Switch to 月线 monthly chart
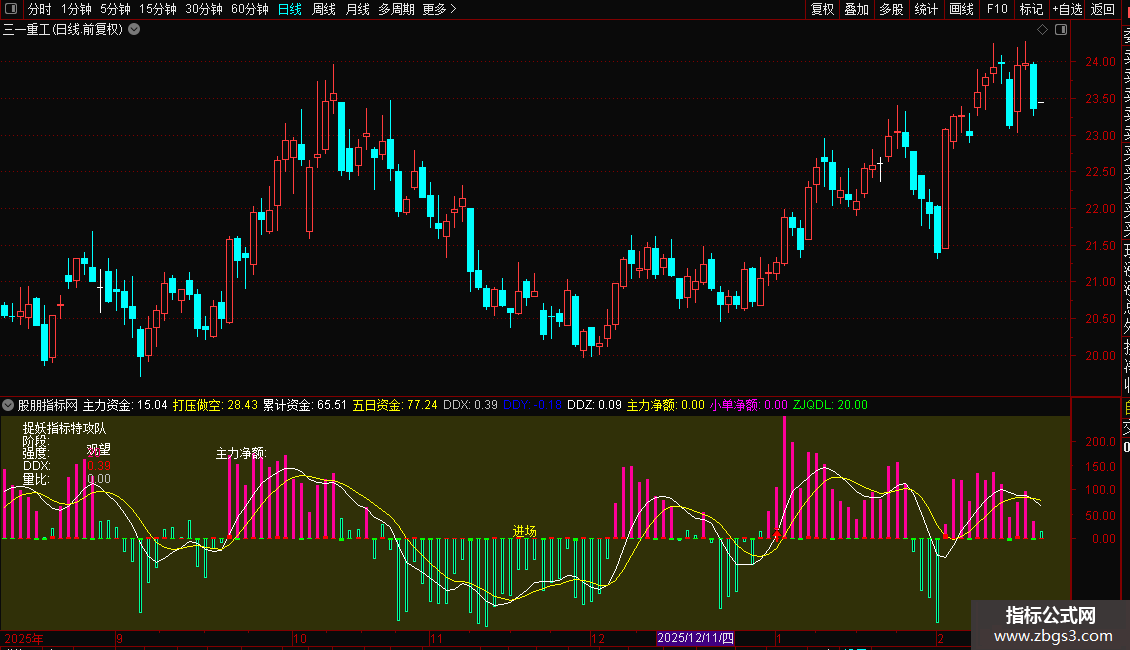The height and width of the screenshot is (650, 1130). point(357,9)
